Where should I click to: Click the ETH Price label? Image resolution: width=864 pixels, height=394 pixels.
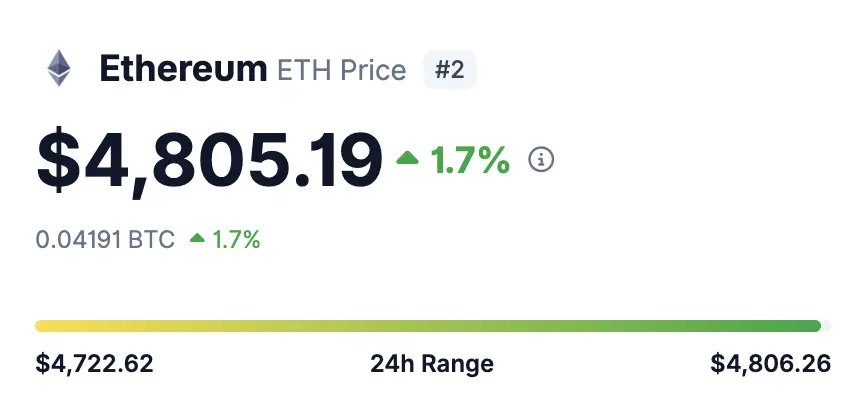(342, 70)
